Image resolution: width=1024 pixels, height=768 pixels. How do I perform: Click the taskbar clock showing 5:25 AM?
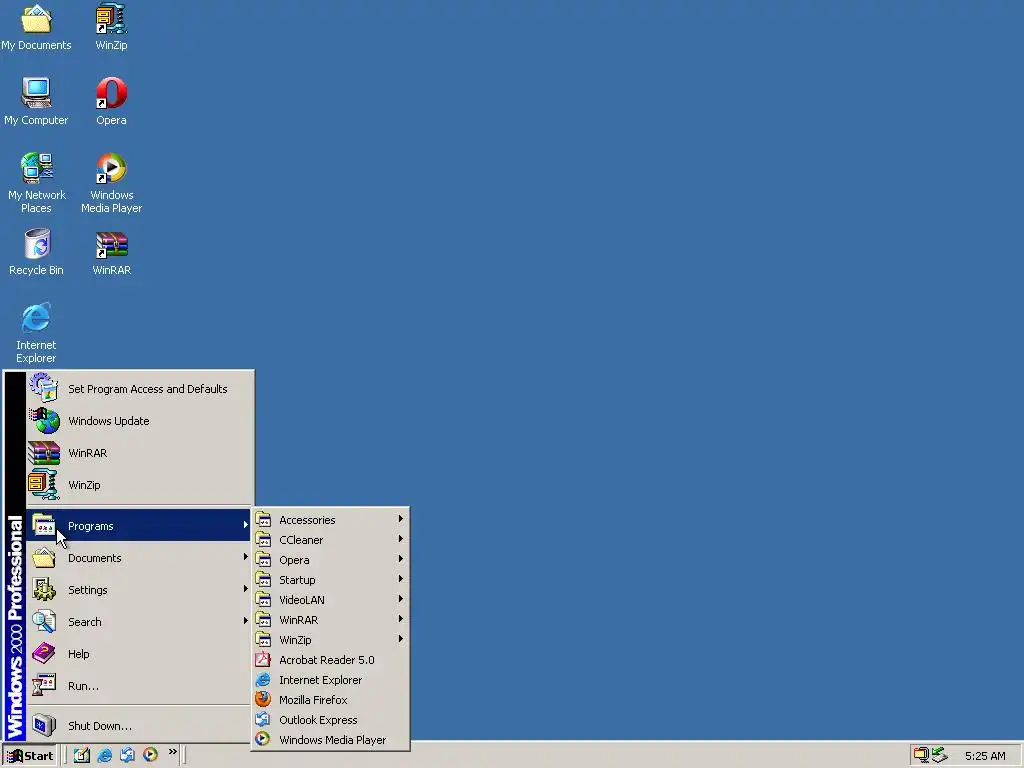pos(985,756)
